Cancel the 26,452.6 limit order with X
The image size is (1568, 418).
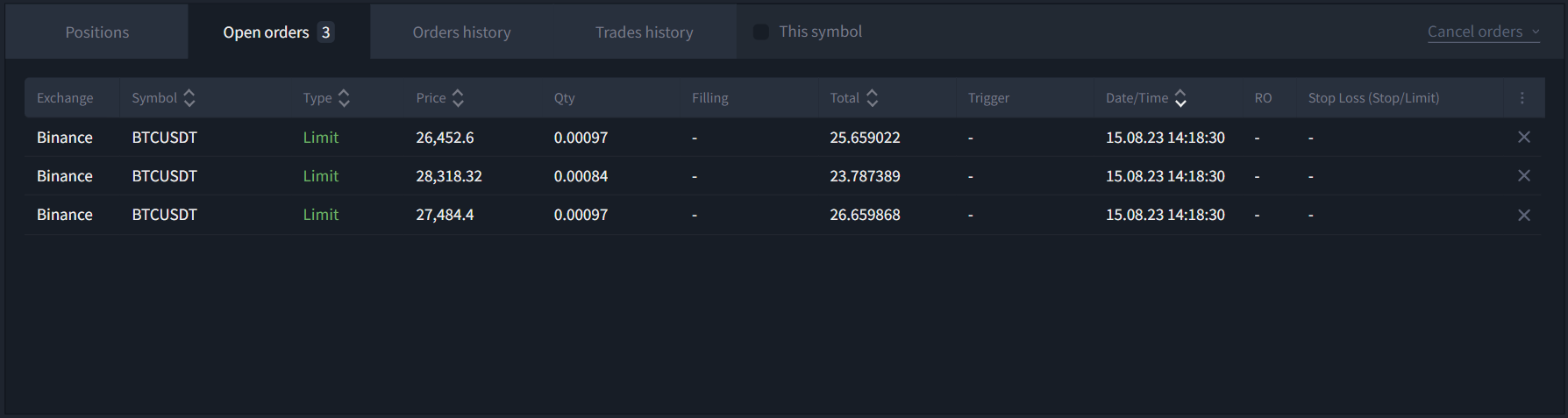tap(1524, 137)
